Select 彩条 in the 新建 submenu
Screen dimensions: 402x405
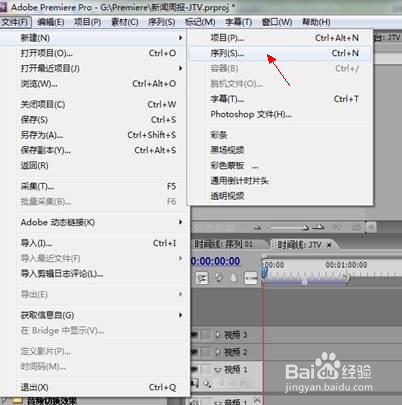[x=280, y=135]
